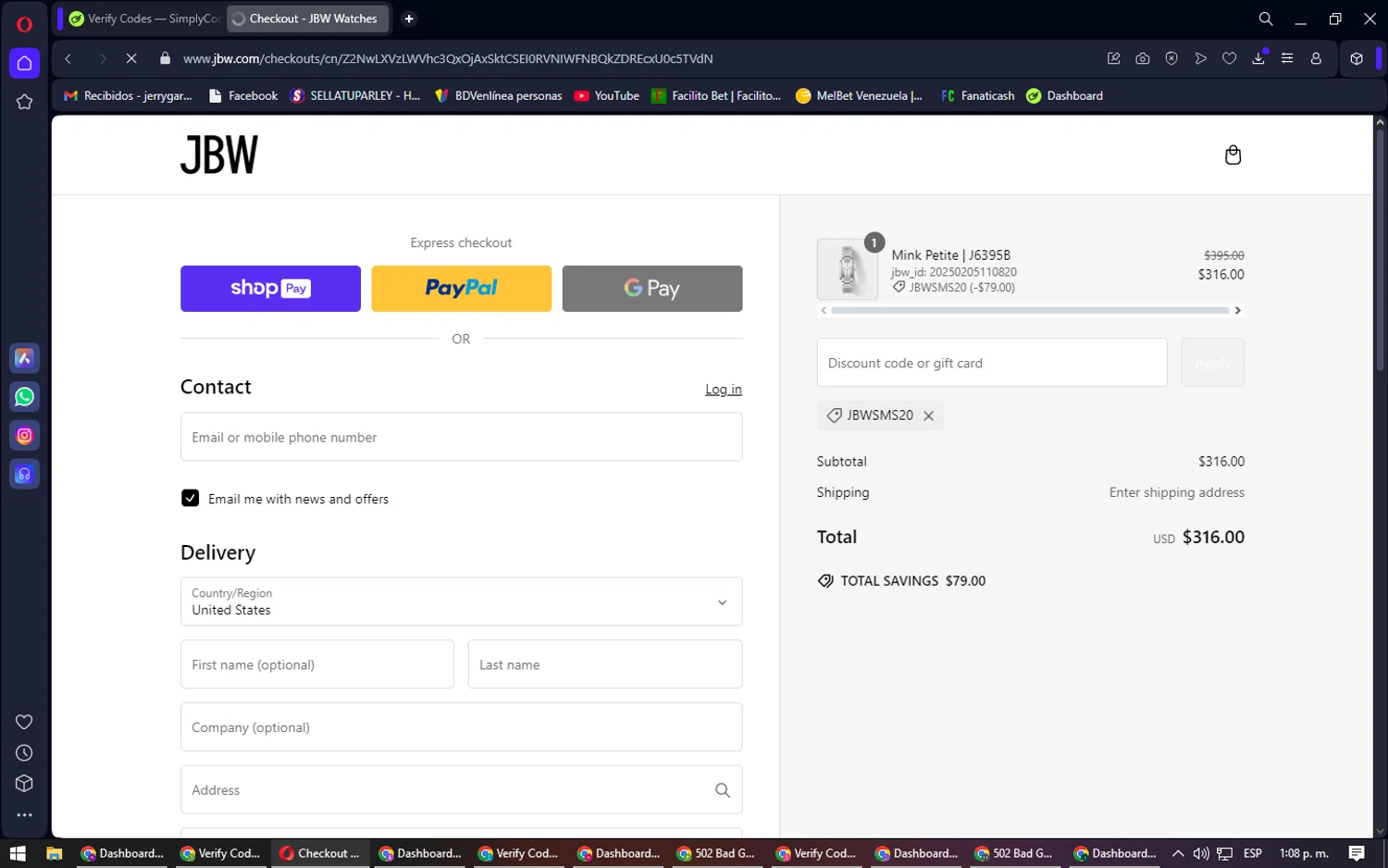The width and height of the screenshot is (1388, 868).
Task: Open new tab plus button
Action: 409,19
